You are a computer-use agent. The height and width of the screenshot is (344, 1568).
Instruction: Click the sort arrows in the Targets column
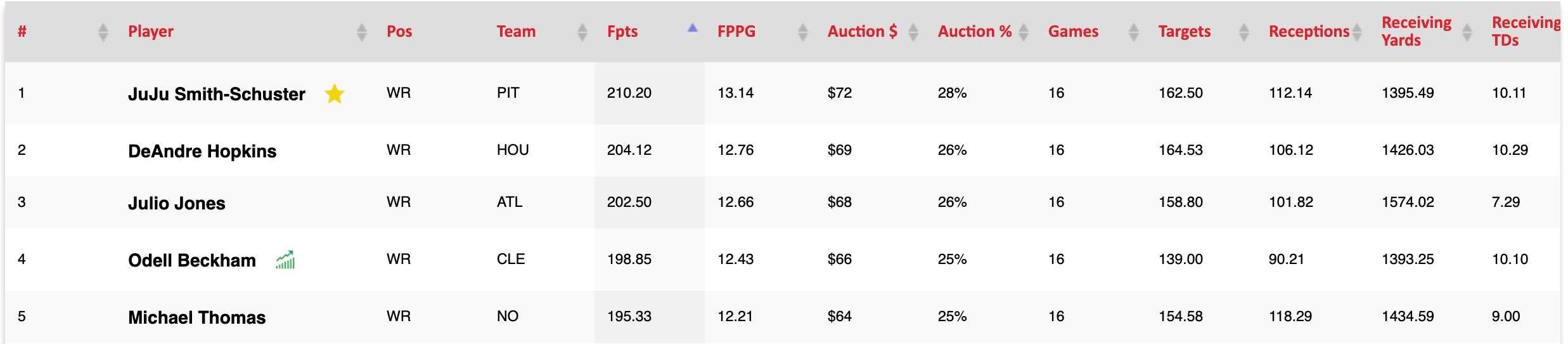[1244, 32]
